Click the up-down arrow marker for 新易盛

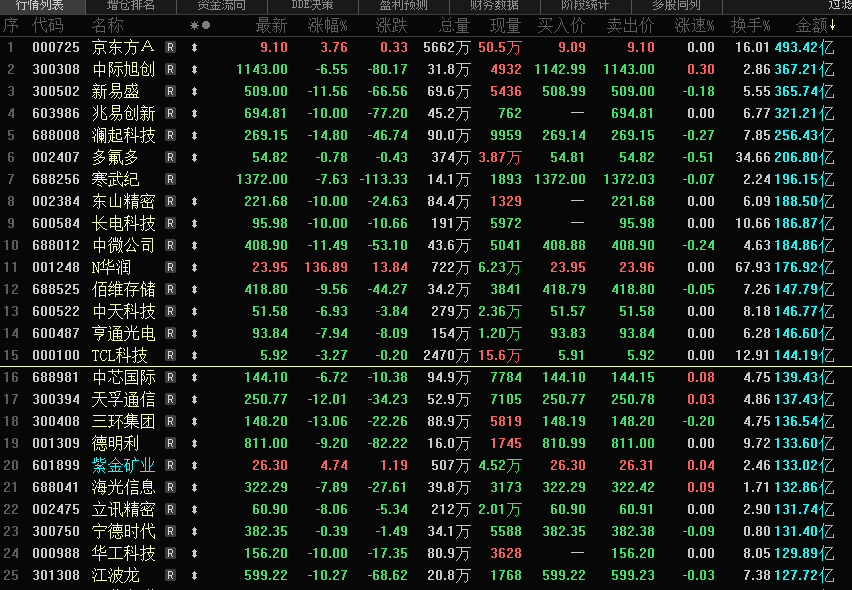(195, 92)
